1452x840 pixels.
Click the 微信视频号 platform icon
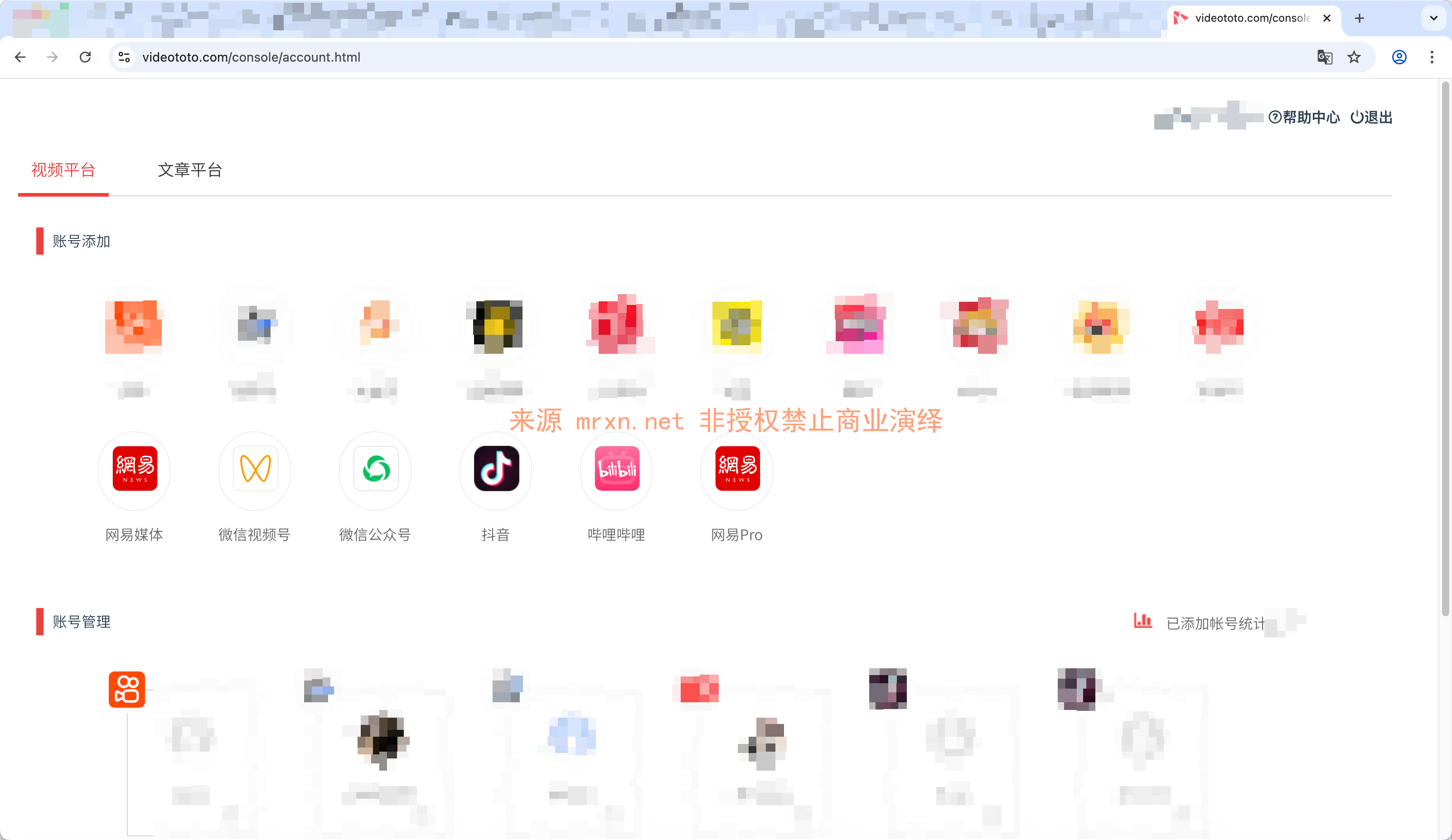[x=255, y=468]
